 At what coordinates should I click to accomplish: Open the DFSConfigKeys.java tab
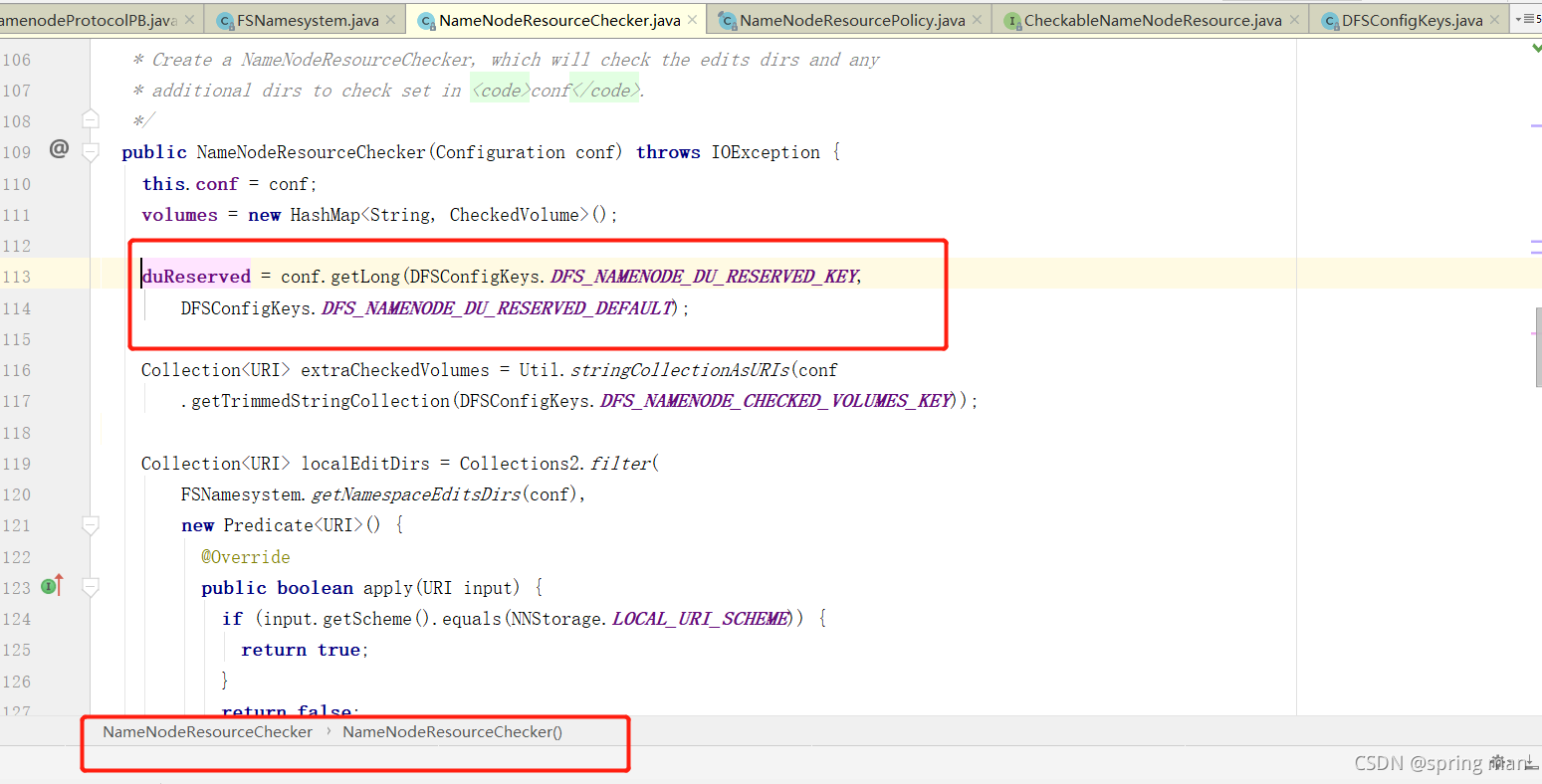1412,20
